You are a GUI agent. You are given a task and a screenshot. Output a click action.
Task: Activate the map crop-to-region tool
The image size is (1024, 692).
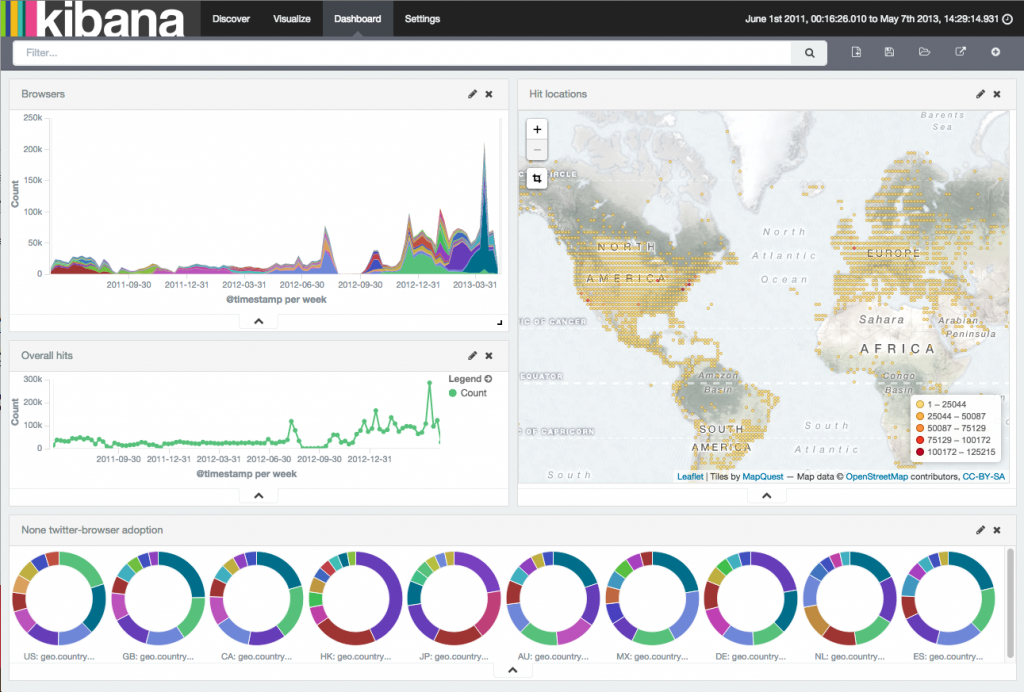(537, 178)
